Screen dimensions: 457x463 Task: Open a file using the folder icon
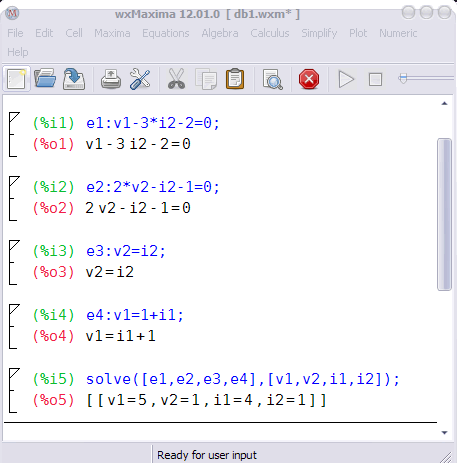pyautogui.click(x=45, y=79)
